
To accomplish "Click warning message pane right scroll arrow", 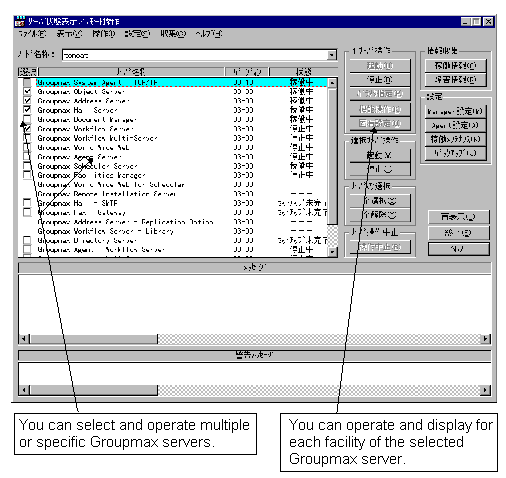I will (485, 390).
